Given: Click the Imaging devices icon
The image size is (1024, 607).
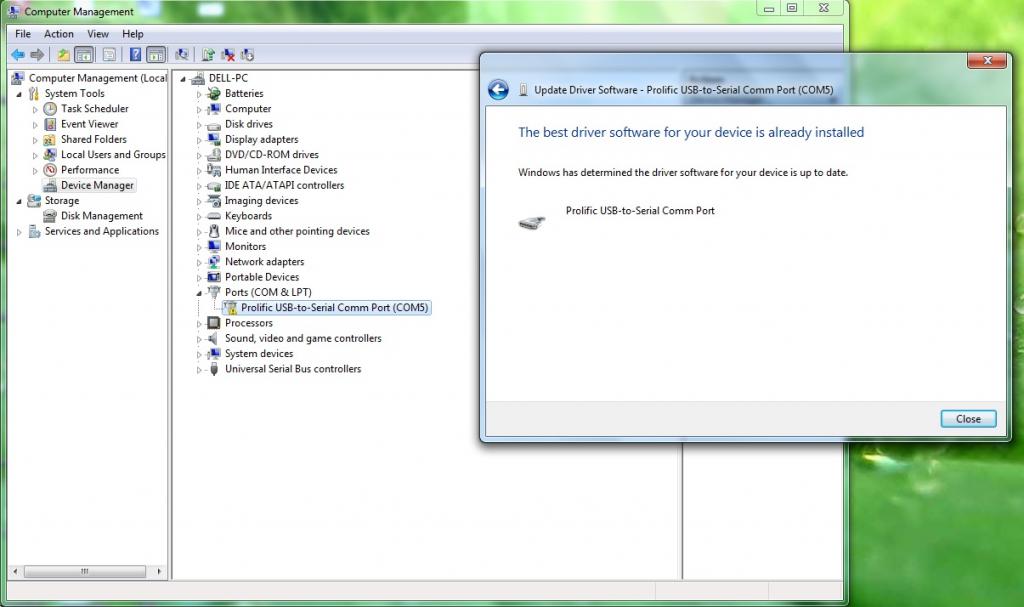Looking at the screenshot, I should 214,201.
